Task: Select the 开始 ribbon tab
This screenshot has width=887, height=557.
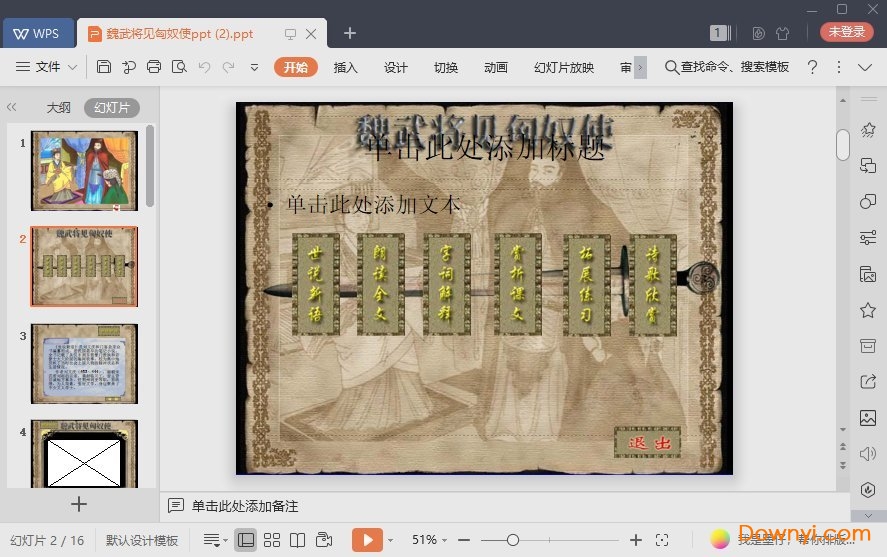Action: click(295, 67)
